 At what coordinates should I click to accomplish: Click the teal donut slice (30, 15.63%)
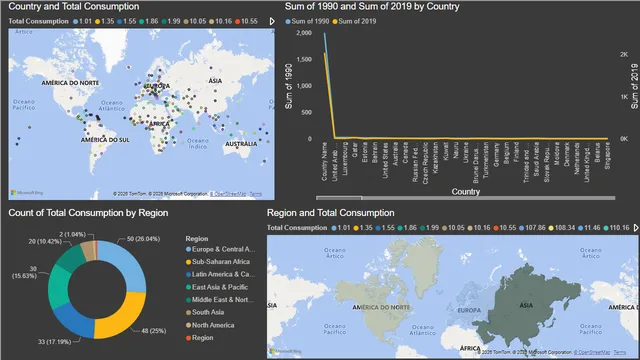point(58,286)
